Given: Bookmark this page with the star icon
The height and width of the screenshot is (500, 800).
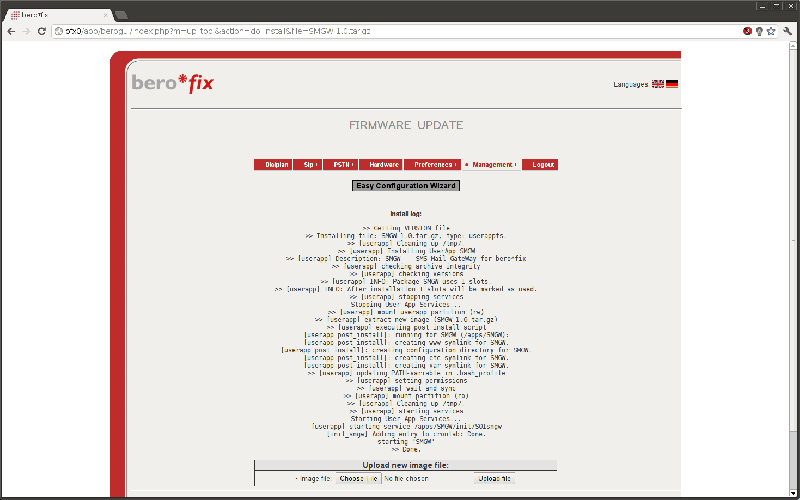Looking at the screenshot, I should pyautogui.click(x=771, y=31).
